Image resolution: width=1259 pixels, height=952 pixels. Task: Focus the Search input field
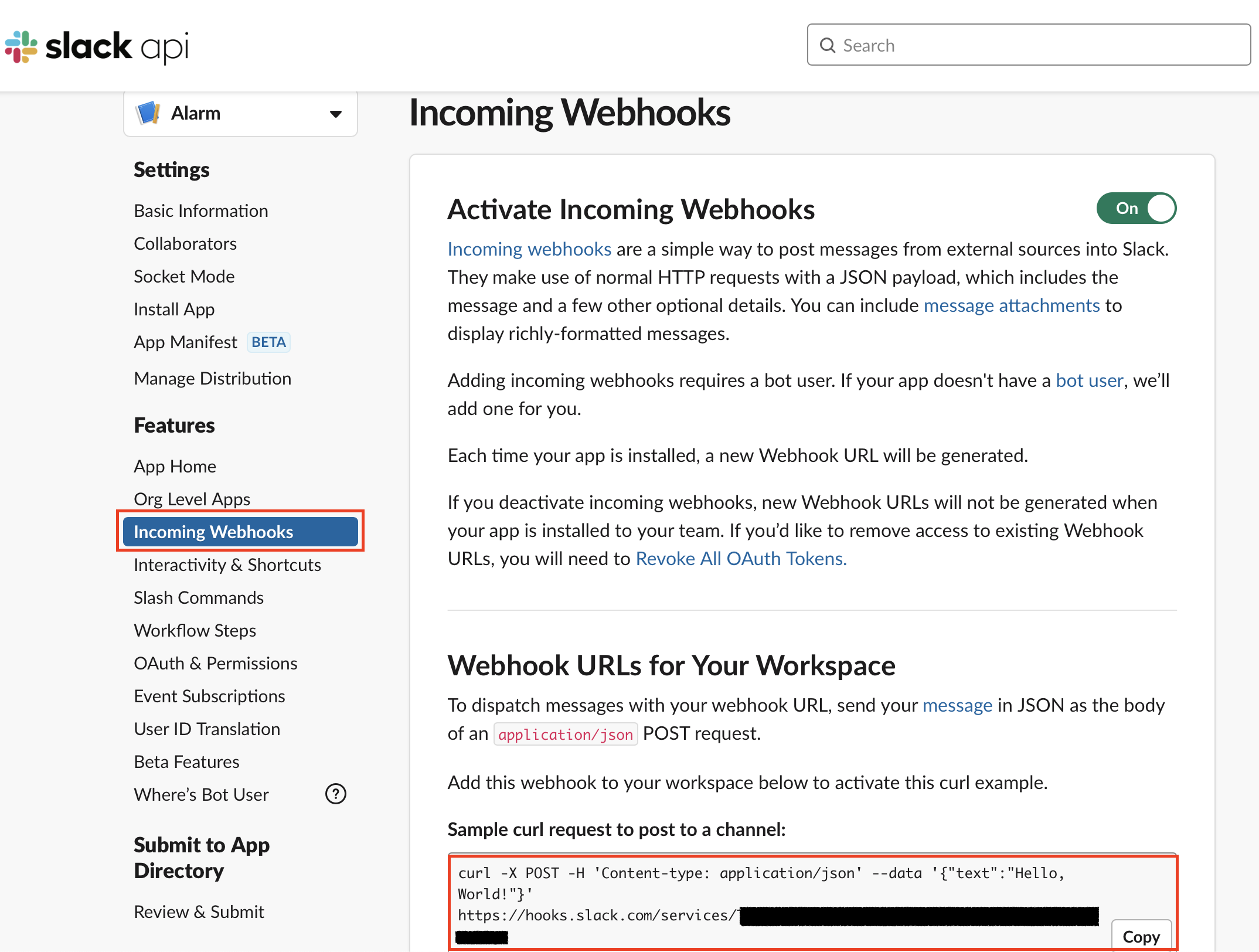[x=1029, y=45]
